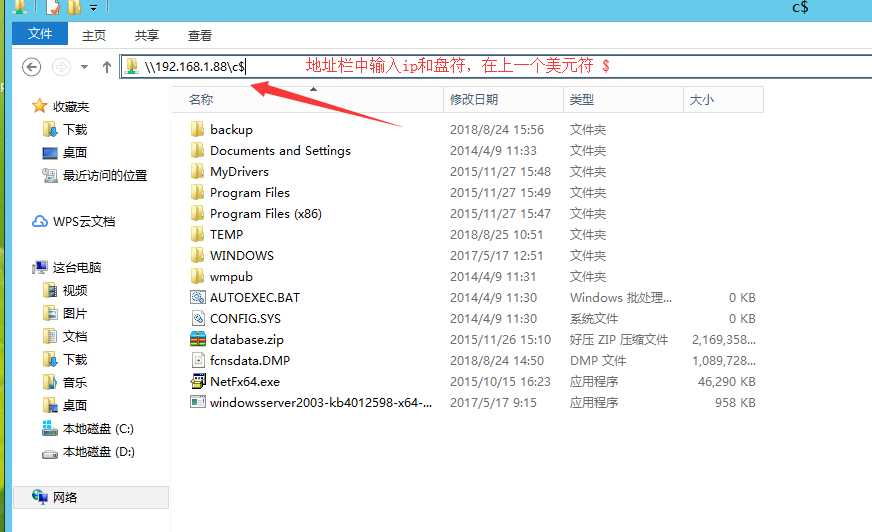This screenshot has width=872, height=532.
Task: Open 视频 library in sidebar
Action: tap(75, 290)
